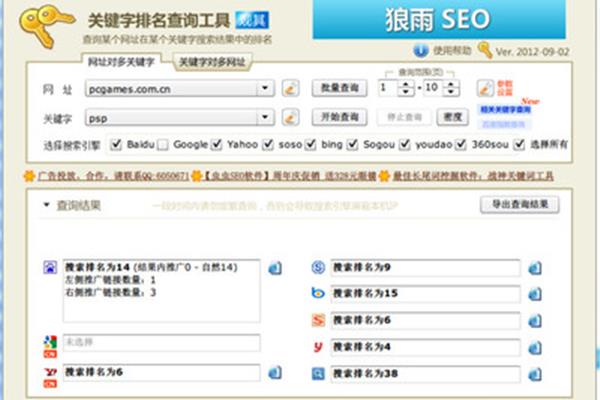
Task: Toggle the select-all engines checkbox
Action: point(519,144)
